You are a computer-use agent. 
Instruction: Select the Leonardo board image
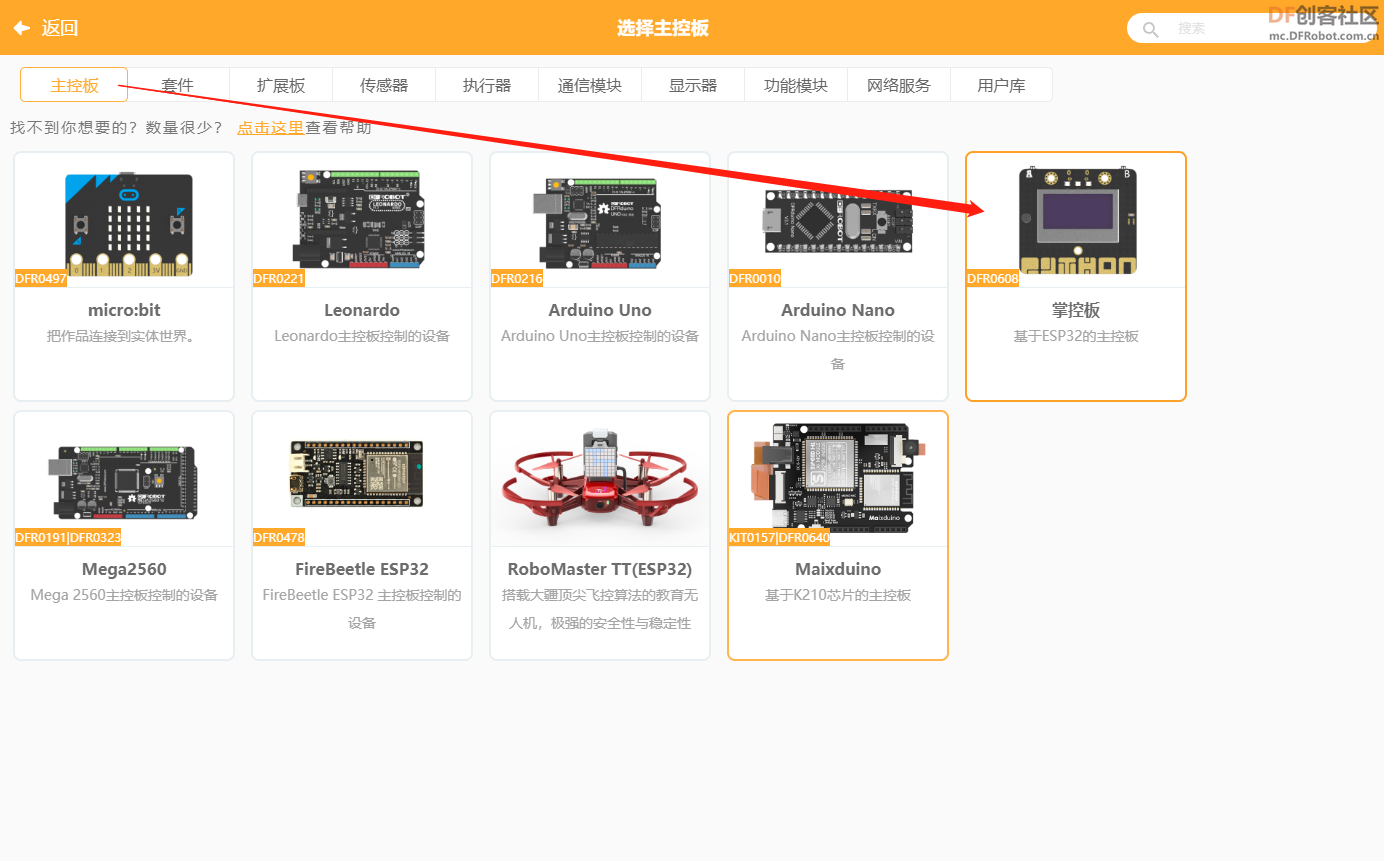tap(362, 219)
